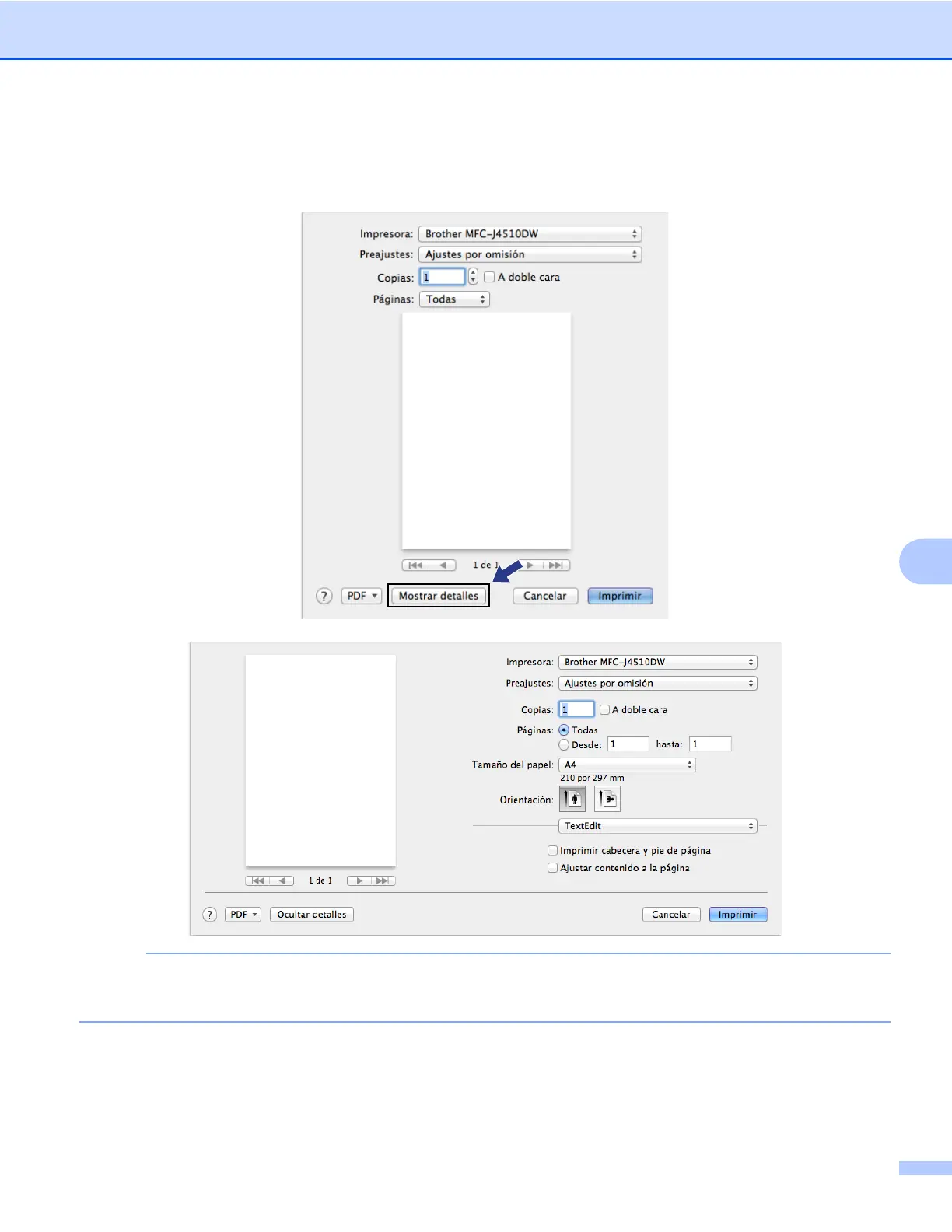Click page preview in detailed dialog
952x1232 pixels.
(320, 761)
